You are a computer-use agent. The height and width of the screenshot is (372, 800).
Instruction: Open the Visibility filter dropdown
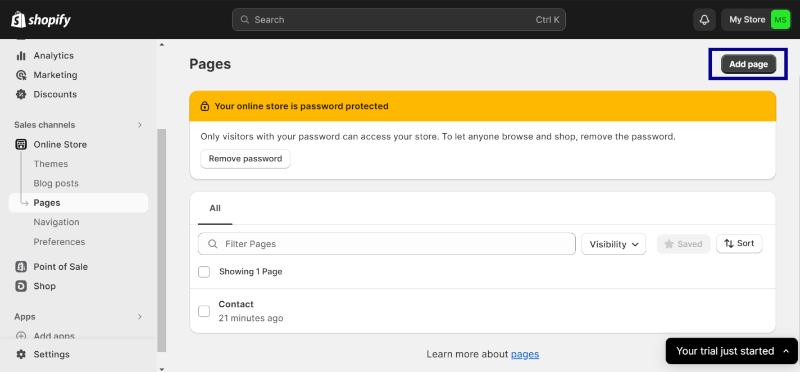click(614, 244)
